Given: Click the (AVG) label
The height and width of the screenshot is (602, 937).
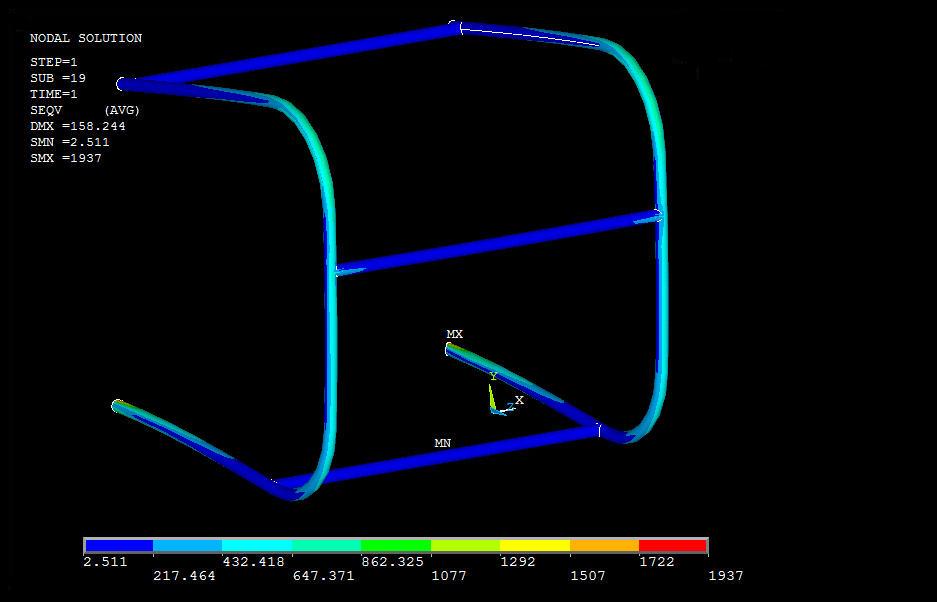Looking at the screenshot, I should click(122, 111).
